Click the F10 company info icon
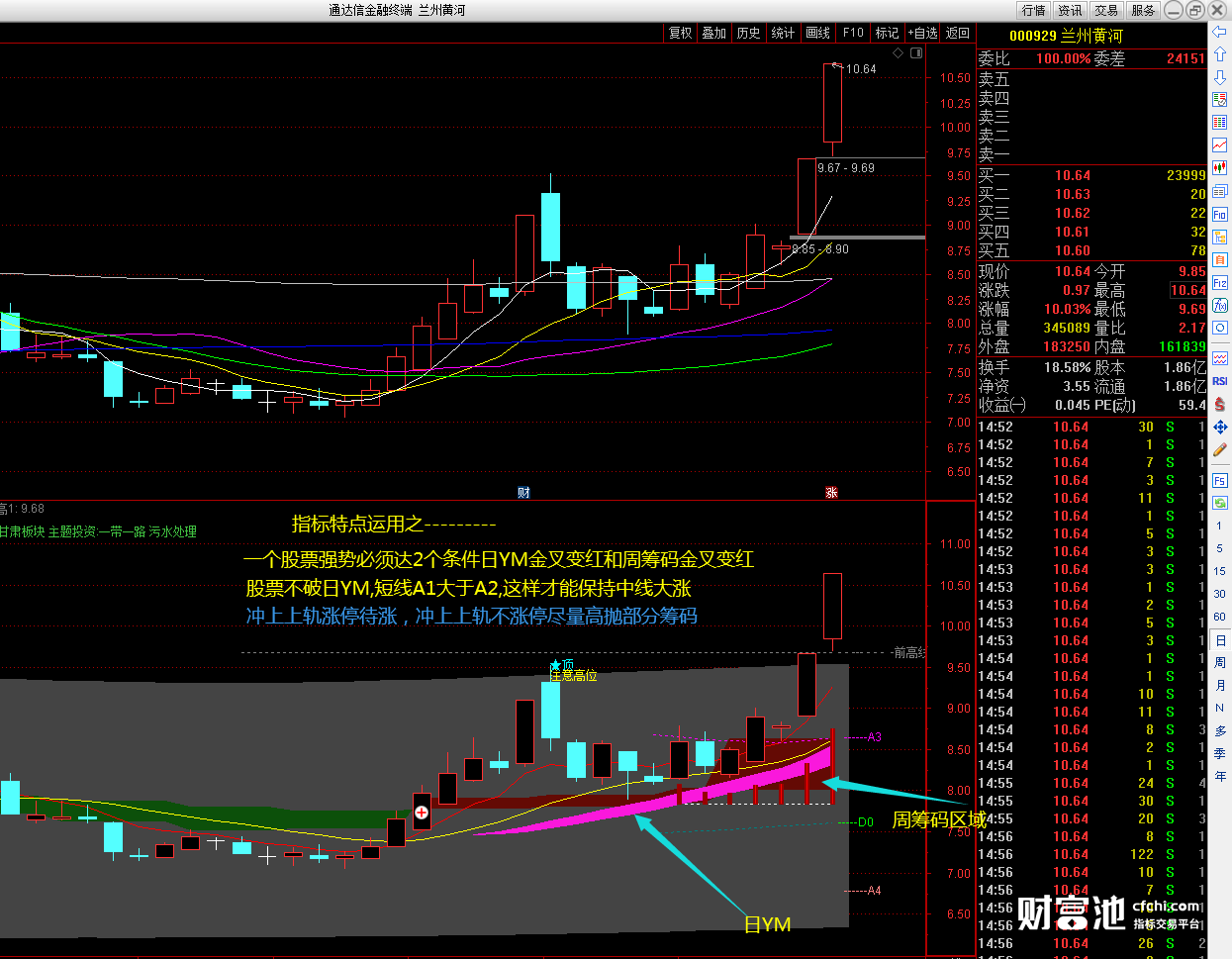 click(x=1220, y=214)
